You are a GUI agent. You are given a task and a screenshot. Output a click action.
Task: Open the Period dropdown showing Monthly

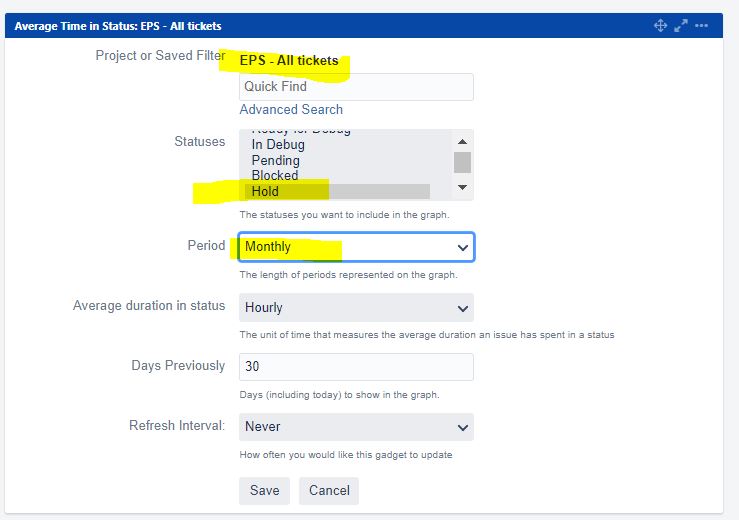356,247
